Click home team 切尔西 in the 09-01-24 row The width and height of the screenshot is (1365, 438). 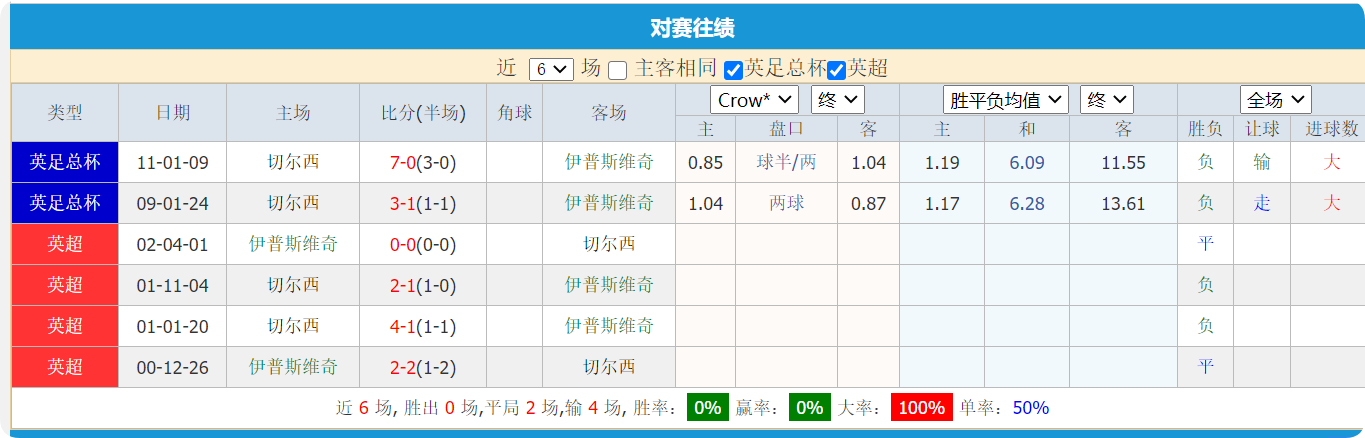[293, 203]
